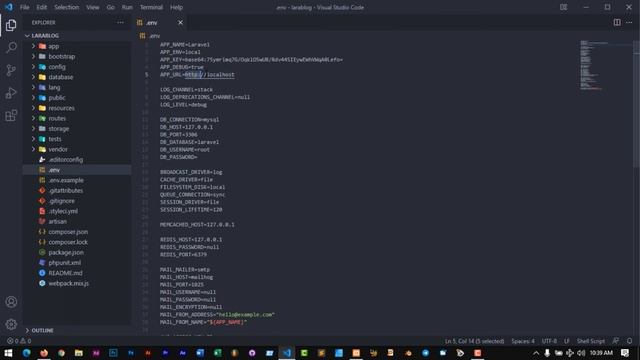Open .gitattributes file
The height and width of the screenshot is (360, 640).
click(77, 191)
